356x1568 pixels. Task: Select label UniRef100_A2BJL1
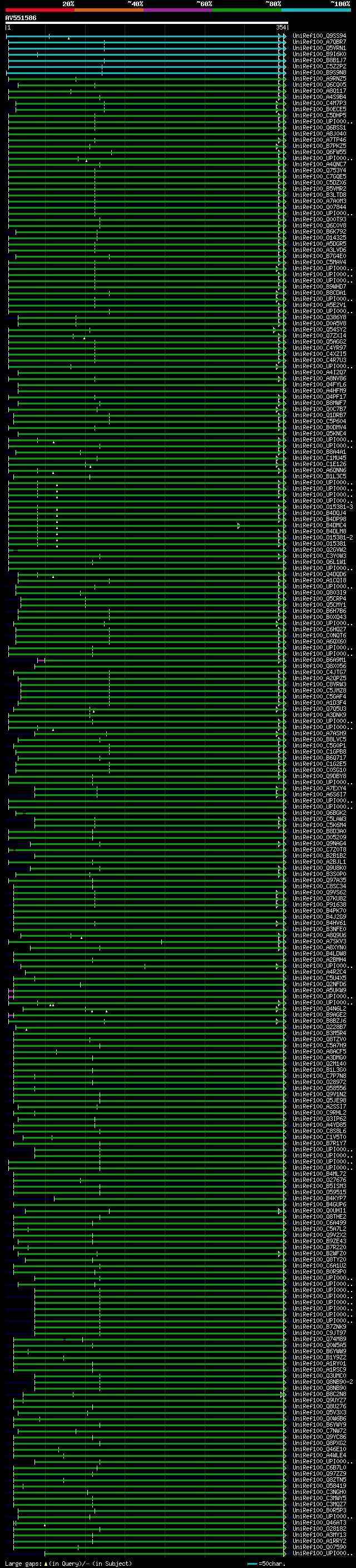[319, 862]
